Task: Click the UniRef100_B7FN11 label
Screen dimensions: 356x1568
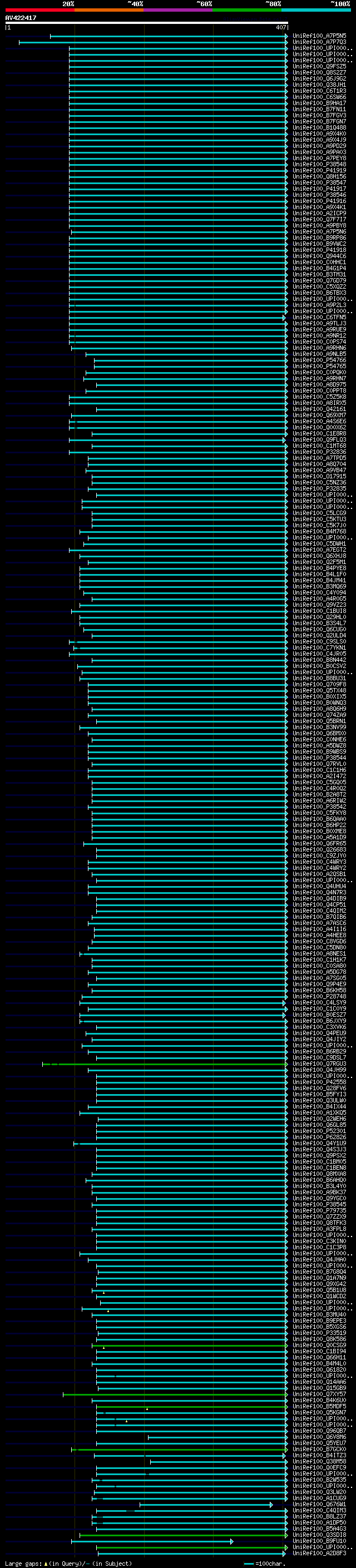Action: click(319, 109)
